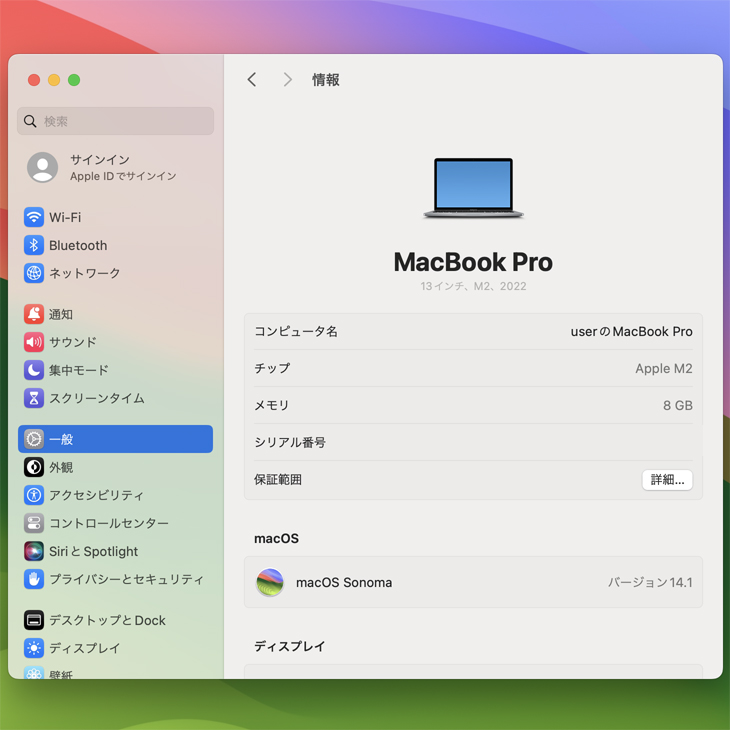Open 集中モード moon icon
The width and height of the screenshot is (730, 730).
click(x=34, y=370)
